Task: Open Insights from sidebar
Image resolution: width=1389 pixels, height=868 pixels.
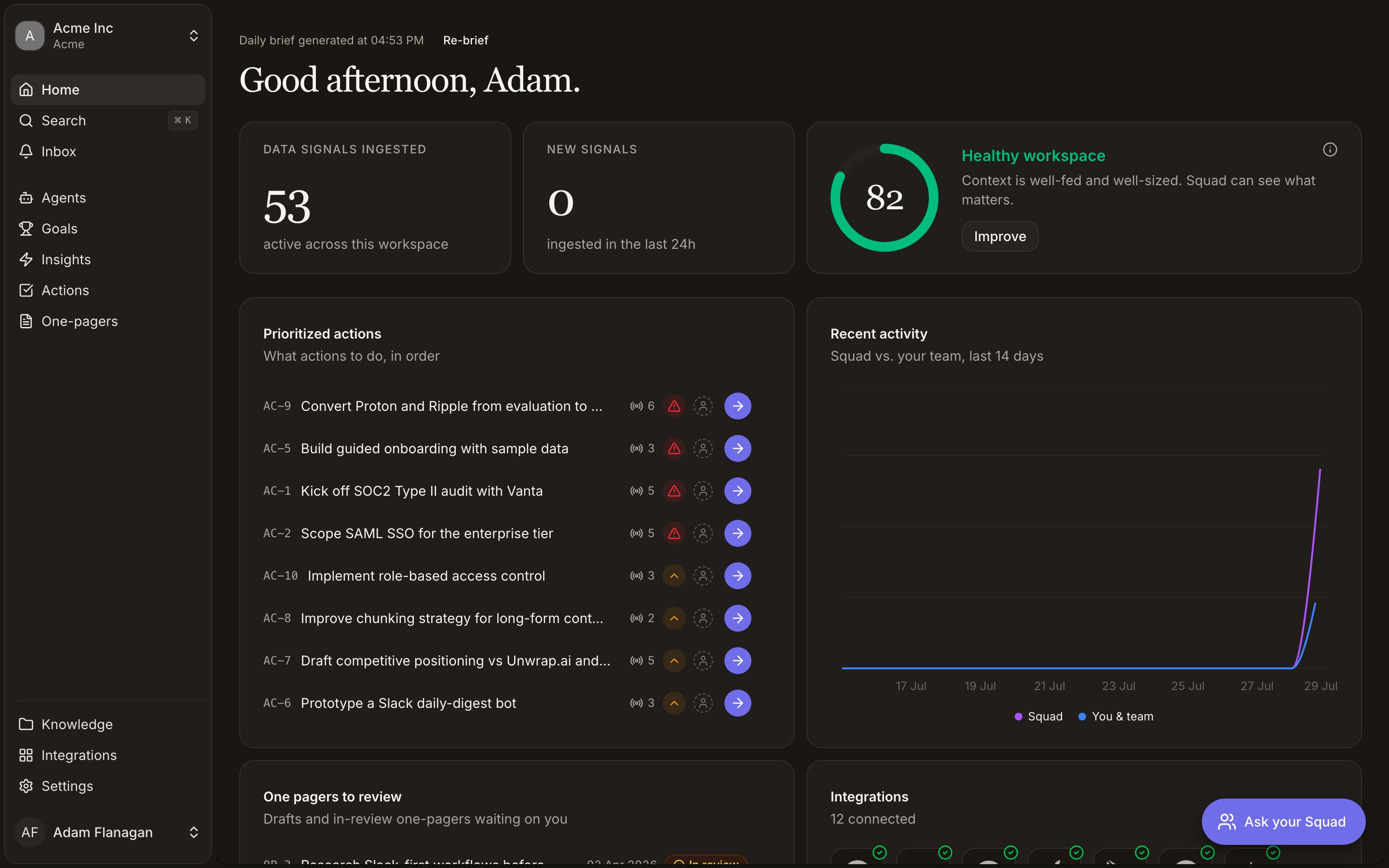Action: [x=108, y=259]
